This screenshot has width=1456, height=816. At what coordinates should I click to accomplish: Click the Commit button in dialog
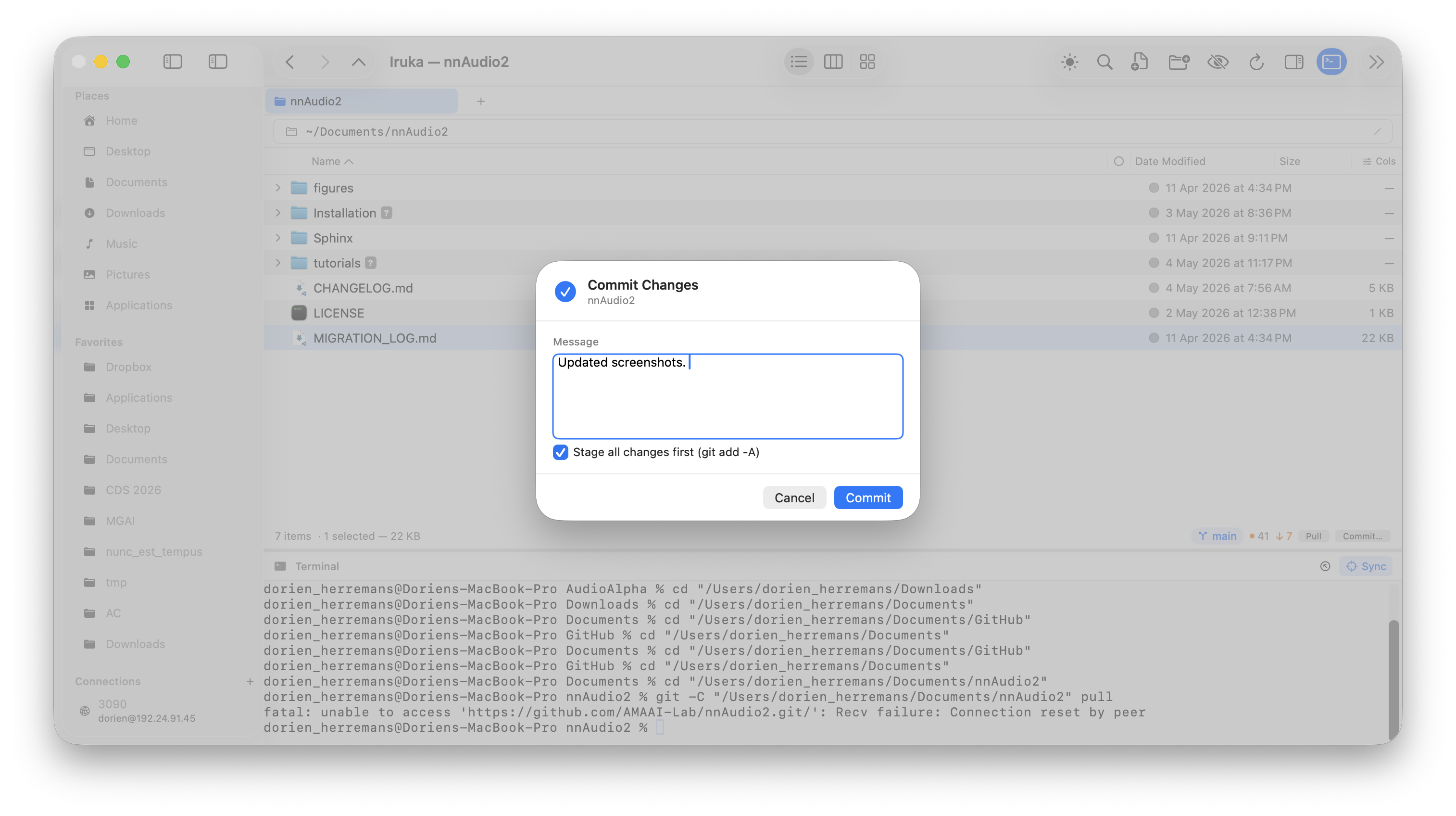coord(867,497)
